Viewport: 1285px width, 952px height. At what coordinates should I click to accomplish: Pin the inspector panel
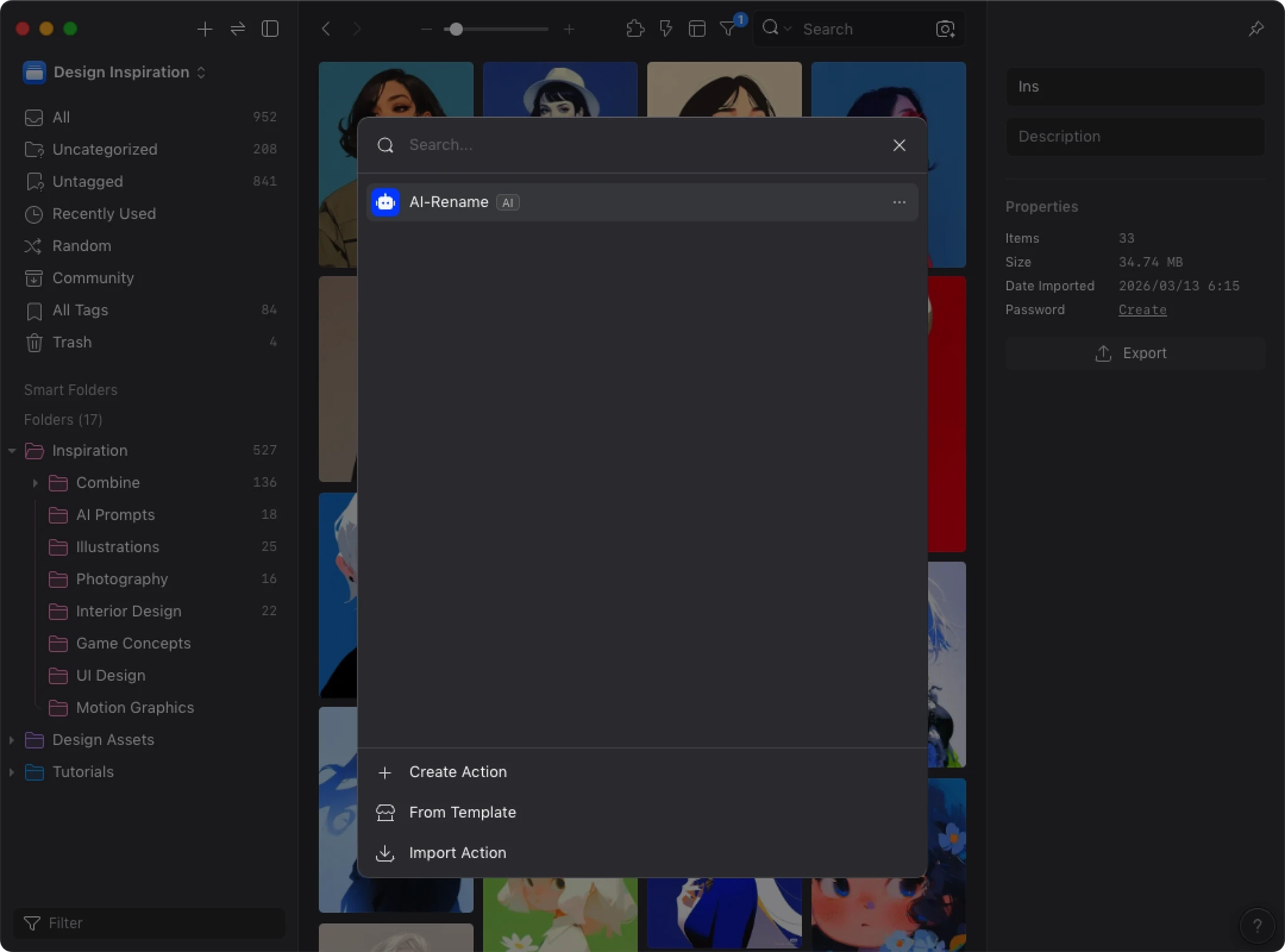(1256, 29)
